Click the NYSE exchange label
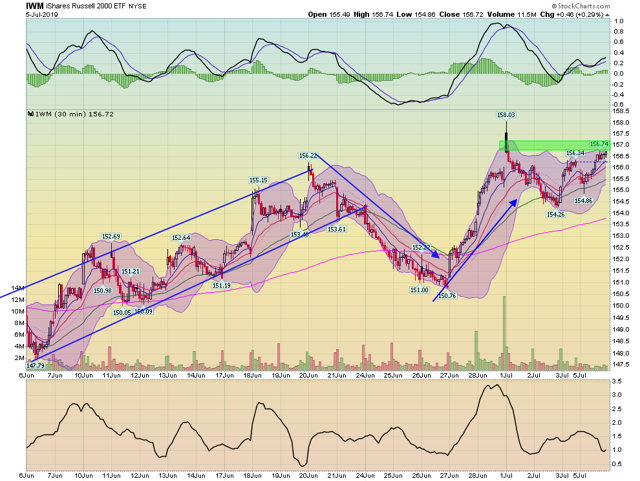This screenshot has height=481, width=640. (x=137, y=7)
